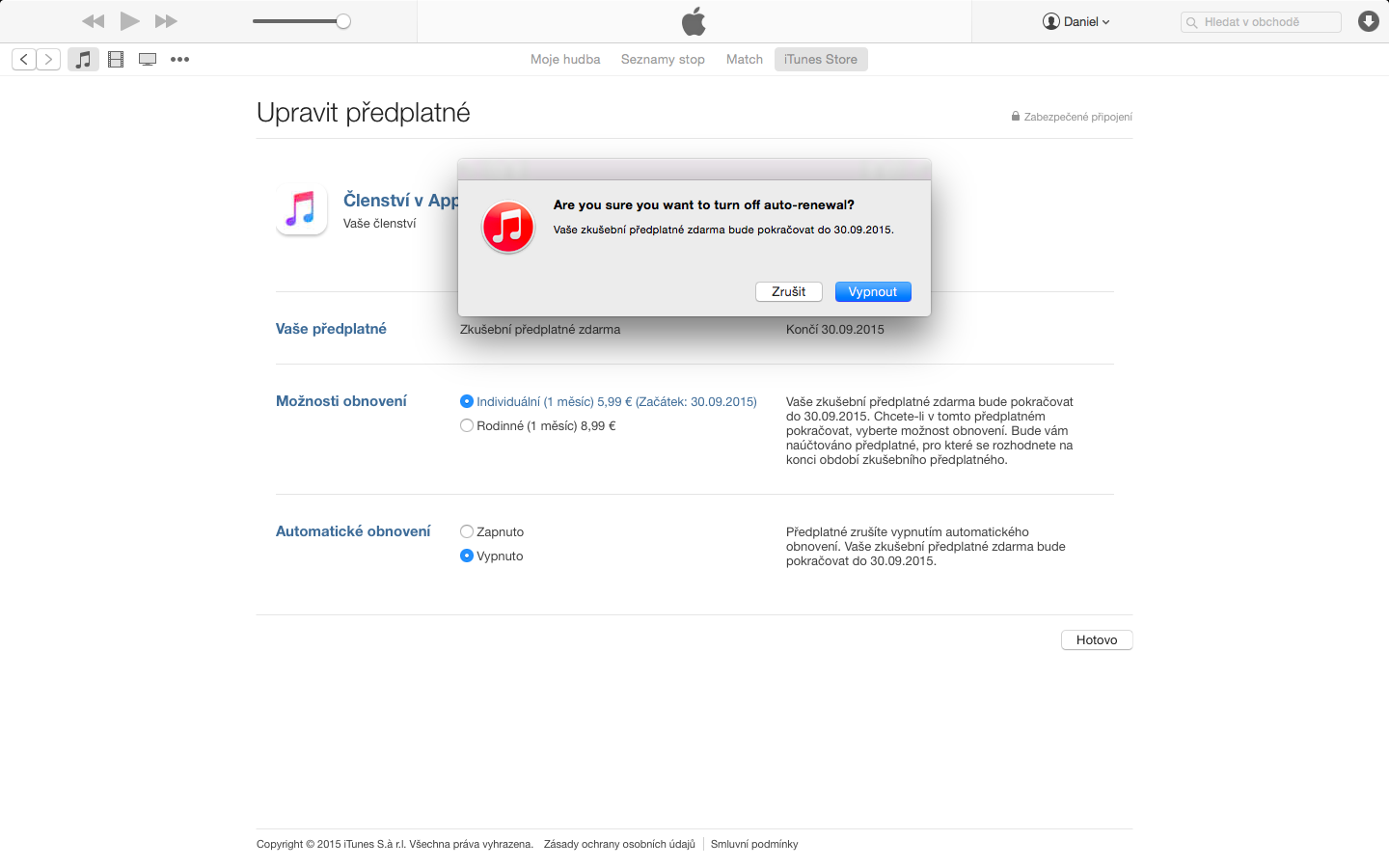Adjust the volume slider knob
The height and width of the screenshot is (868, 1389).
click(343, 21)
